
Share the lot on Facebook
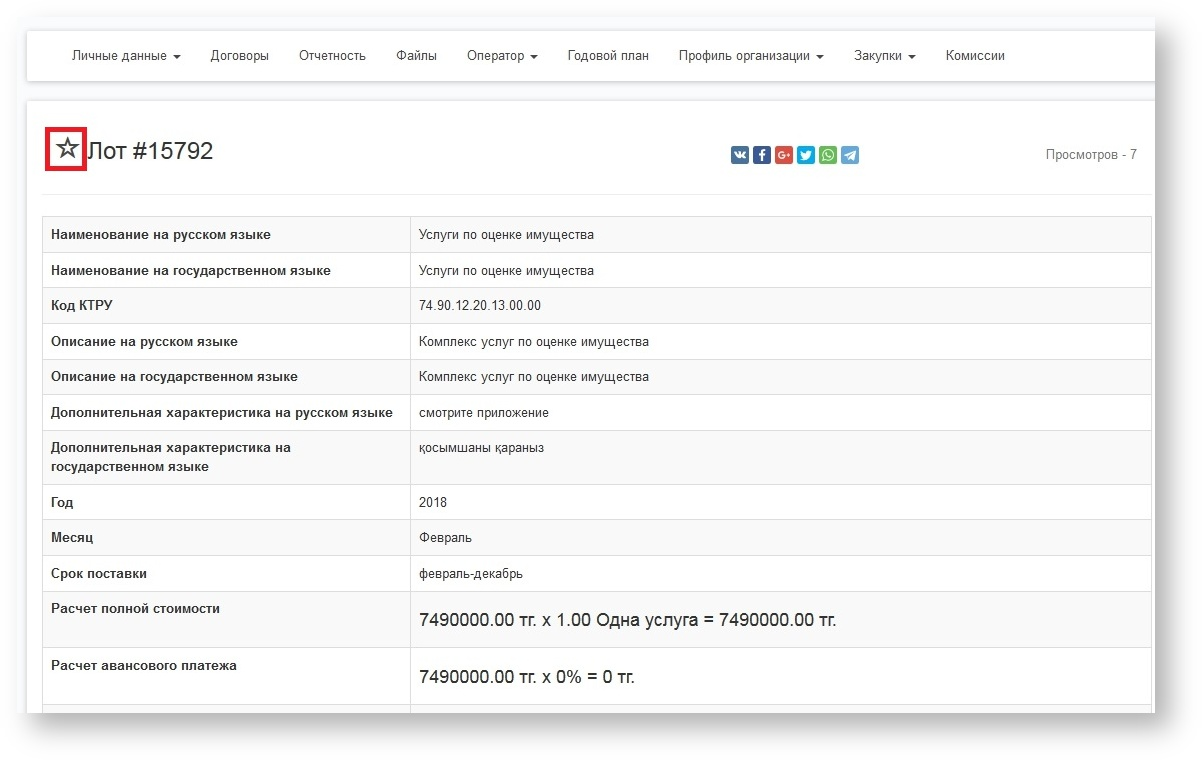[x=762, y=155]
